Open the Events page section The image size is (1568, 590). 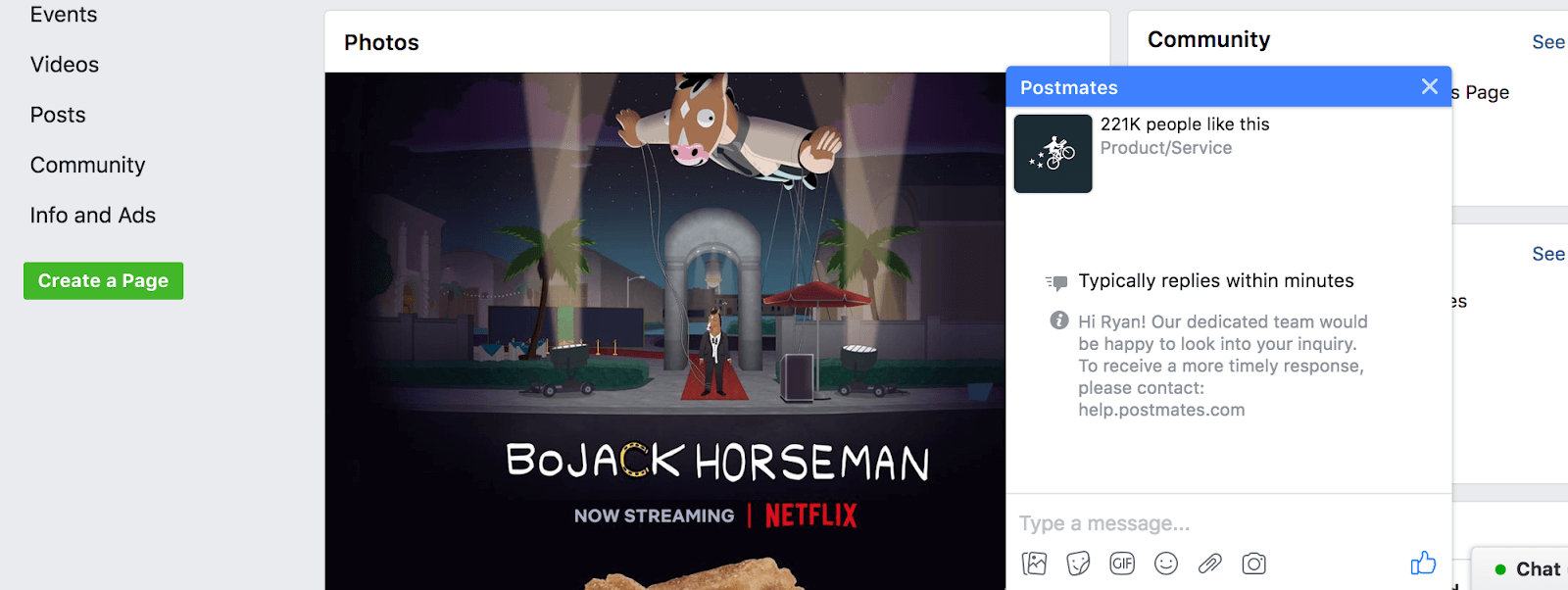point(64,15)
